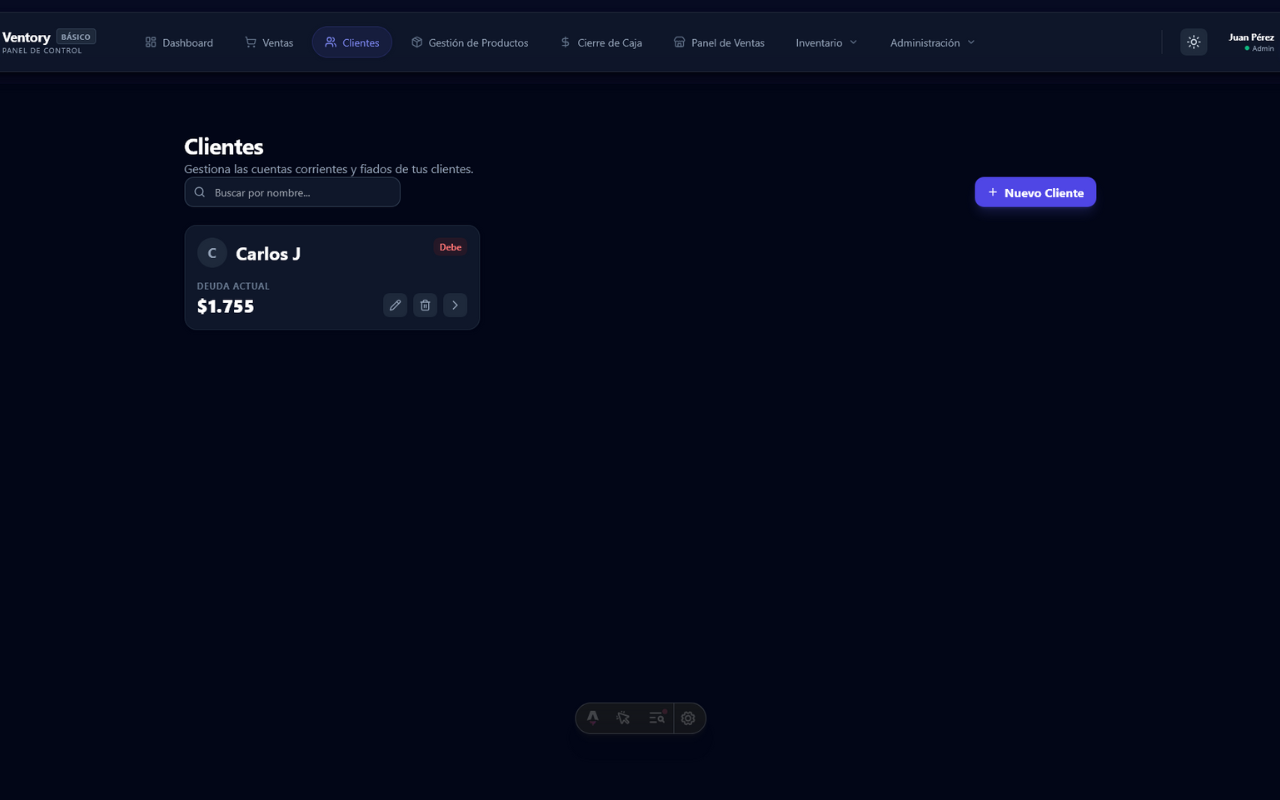Click the Carlos J avatar circle
1280x800 pixels.
click(x=212, y=253)
